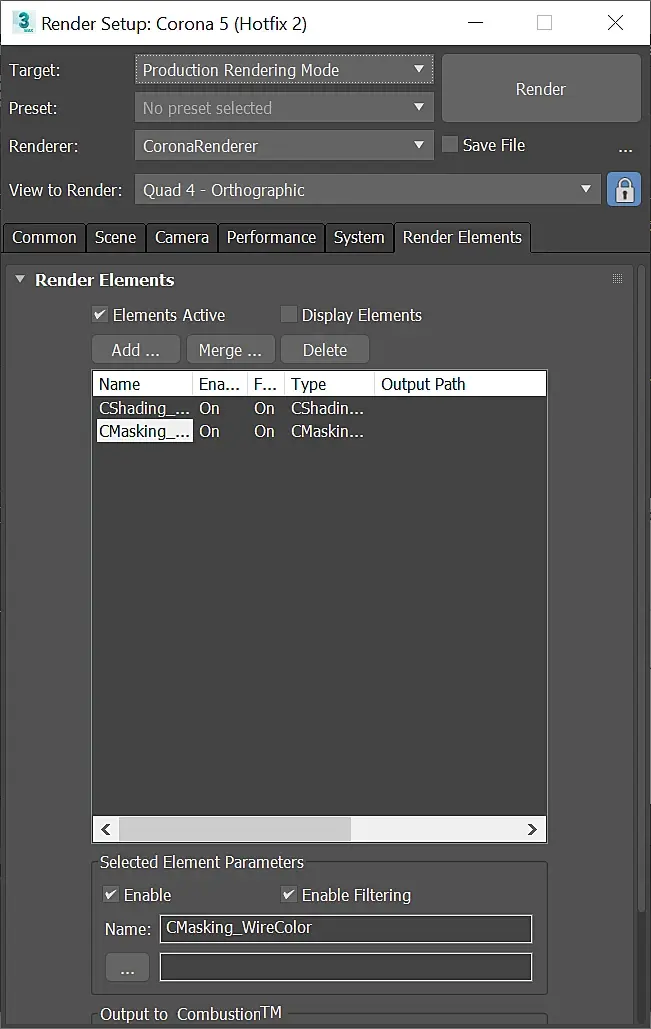Viewport: 651px width, 1029px height.
Task: Click the horizontal scrollbar thumb in elements list
Action: tap(235, 830)
